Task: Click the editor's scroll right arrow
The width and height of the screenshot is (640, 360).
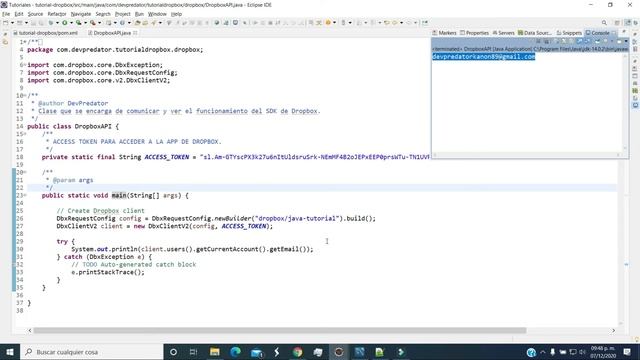Action: pyautogui.click(x=613, y=331)
